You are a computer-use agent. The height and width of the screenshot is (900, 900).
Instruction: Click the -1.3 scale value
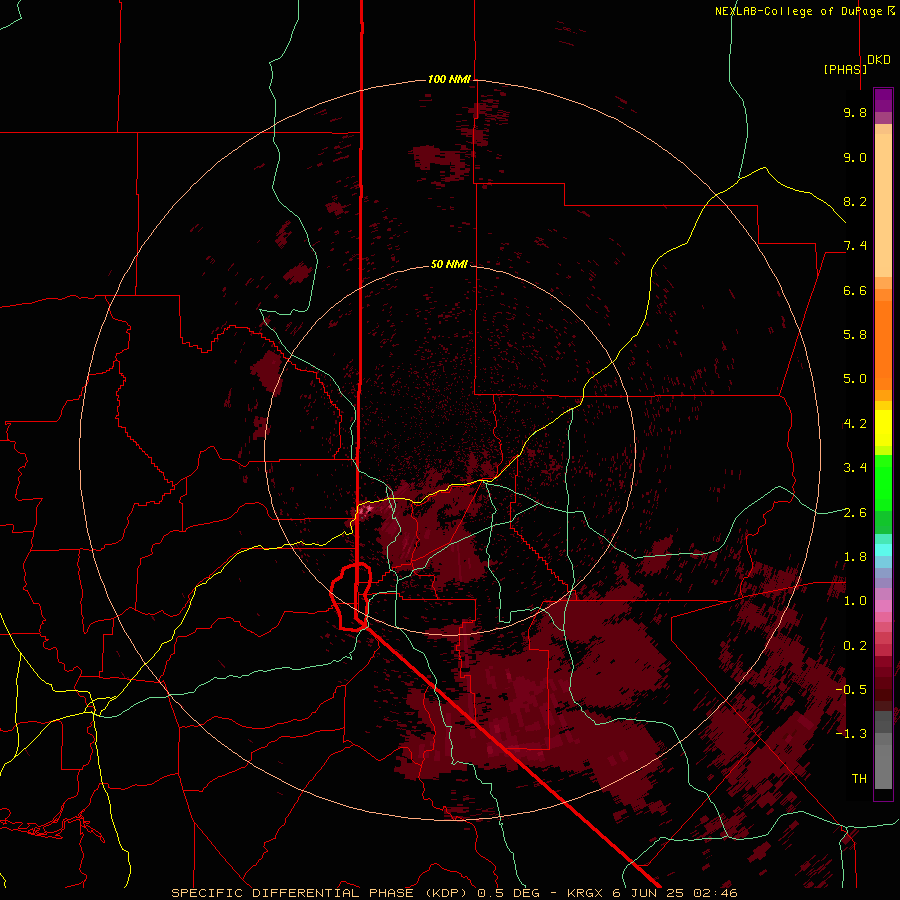click(851, 734)
